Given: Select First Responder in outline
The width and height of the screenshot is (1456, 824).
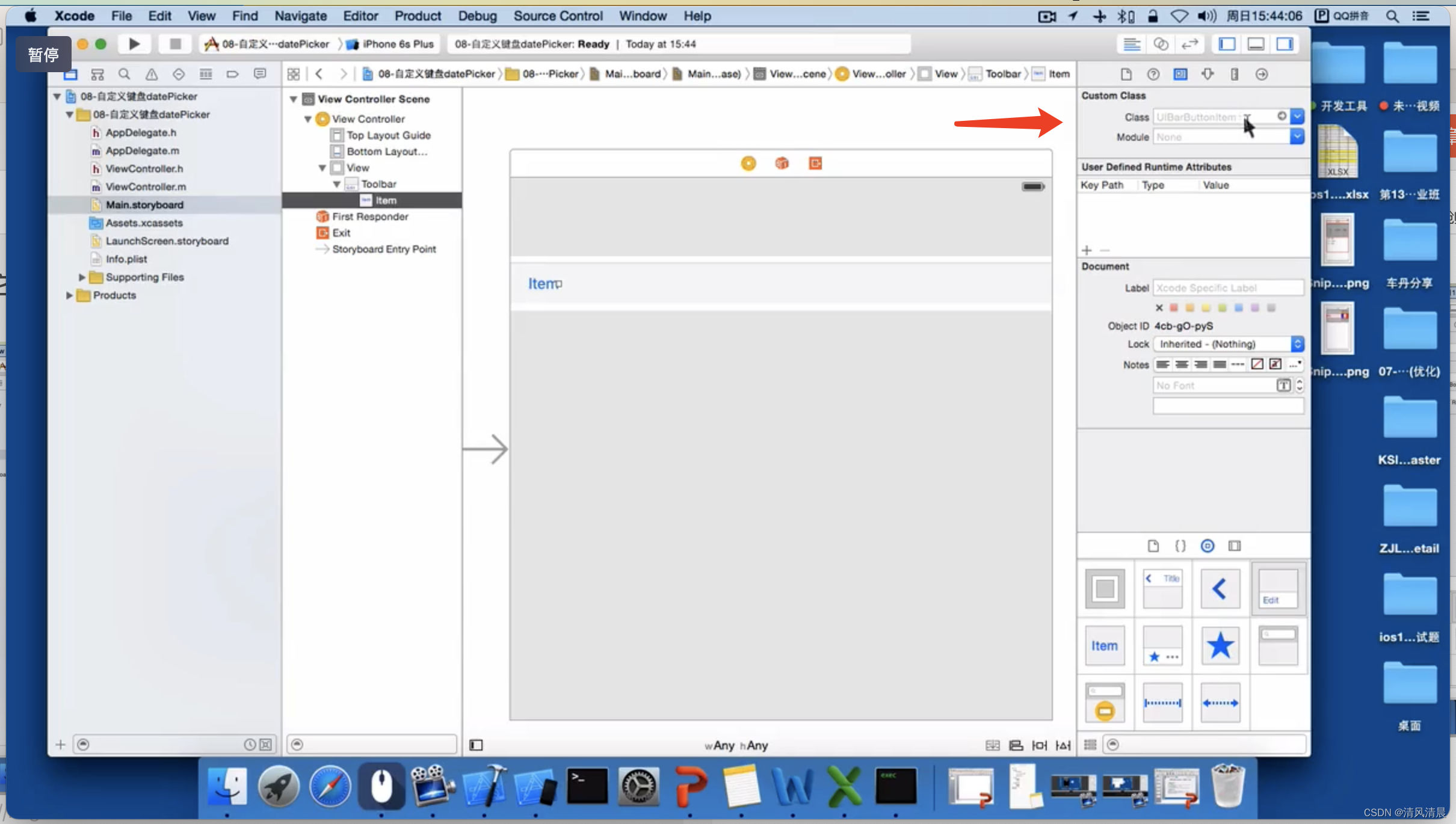Looking at the screenshot, I should point(370,217).
